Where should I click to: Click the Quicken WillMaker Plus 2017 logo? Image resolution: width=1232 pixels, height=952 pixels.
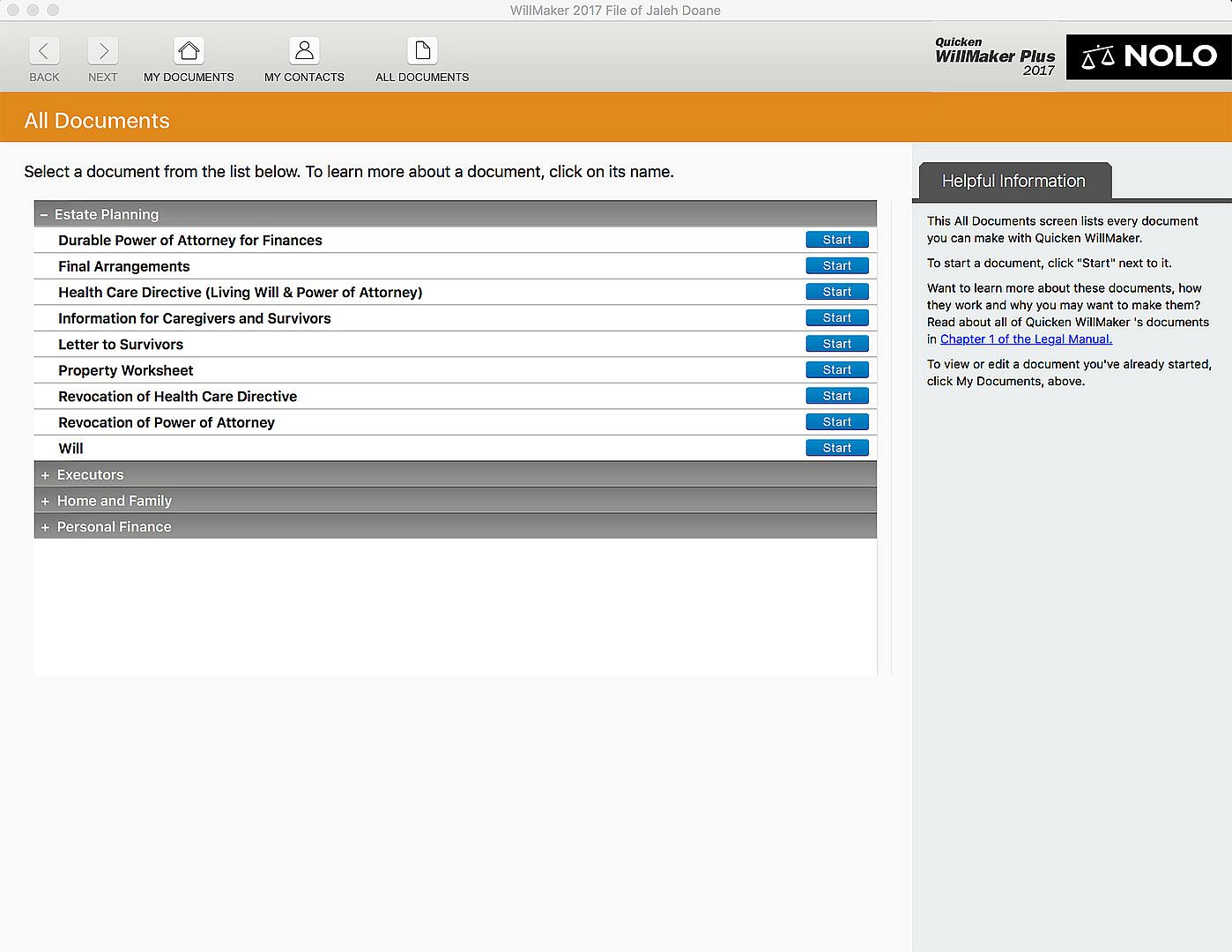995,56
